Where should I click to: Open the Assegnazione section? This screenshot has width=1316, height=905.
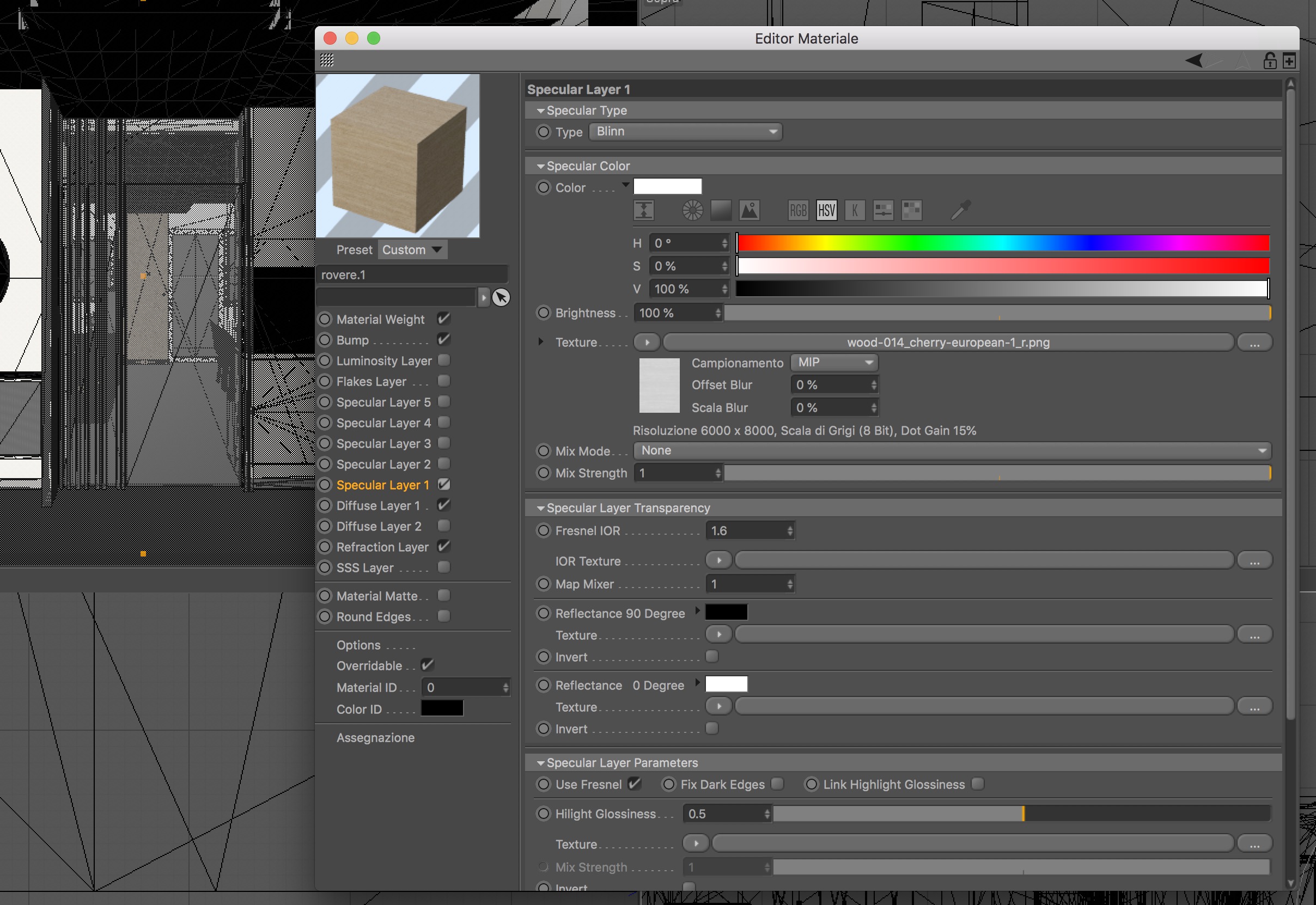click(x=375, y=738)
